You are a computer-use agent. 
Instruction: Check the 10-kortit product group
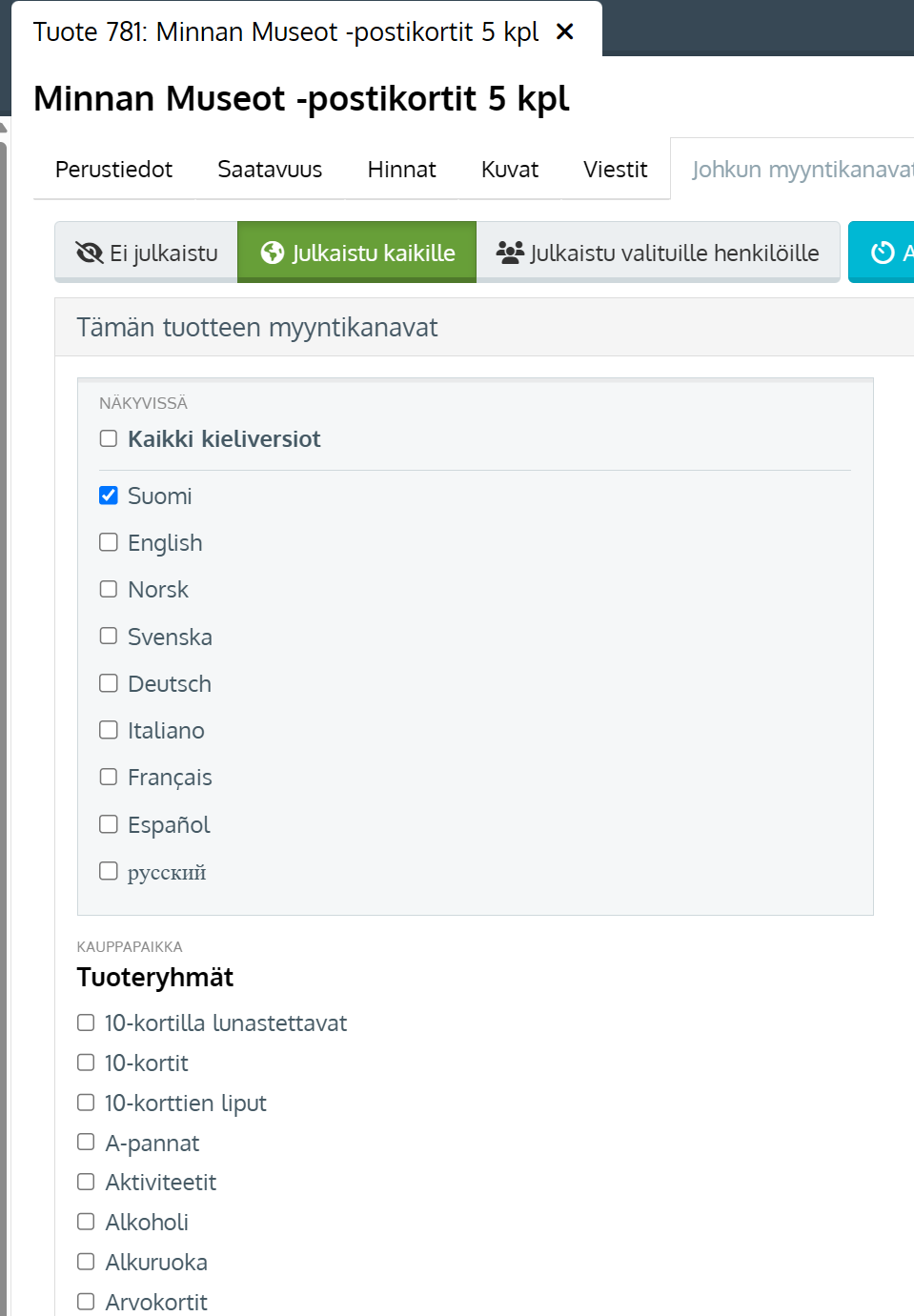pyautogui.click(x=86, y=1063)
